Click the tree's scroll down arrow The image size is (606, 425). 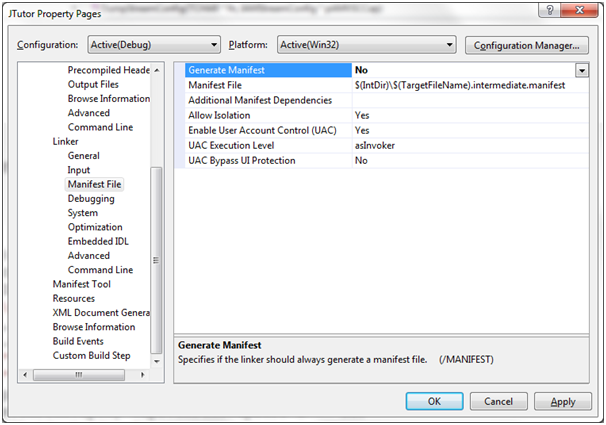coord(157,362)
